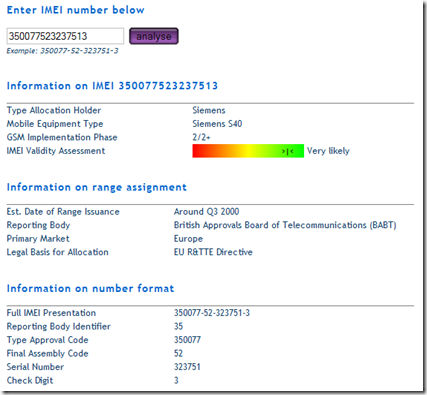Click the '323751' serial number value
Viewport: 427px width, 395px height.
click(x=187, y=367)
